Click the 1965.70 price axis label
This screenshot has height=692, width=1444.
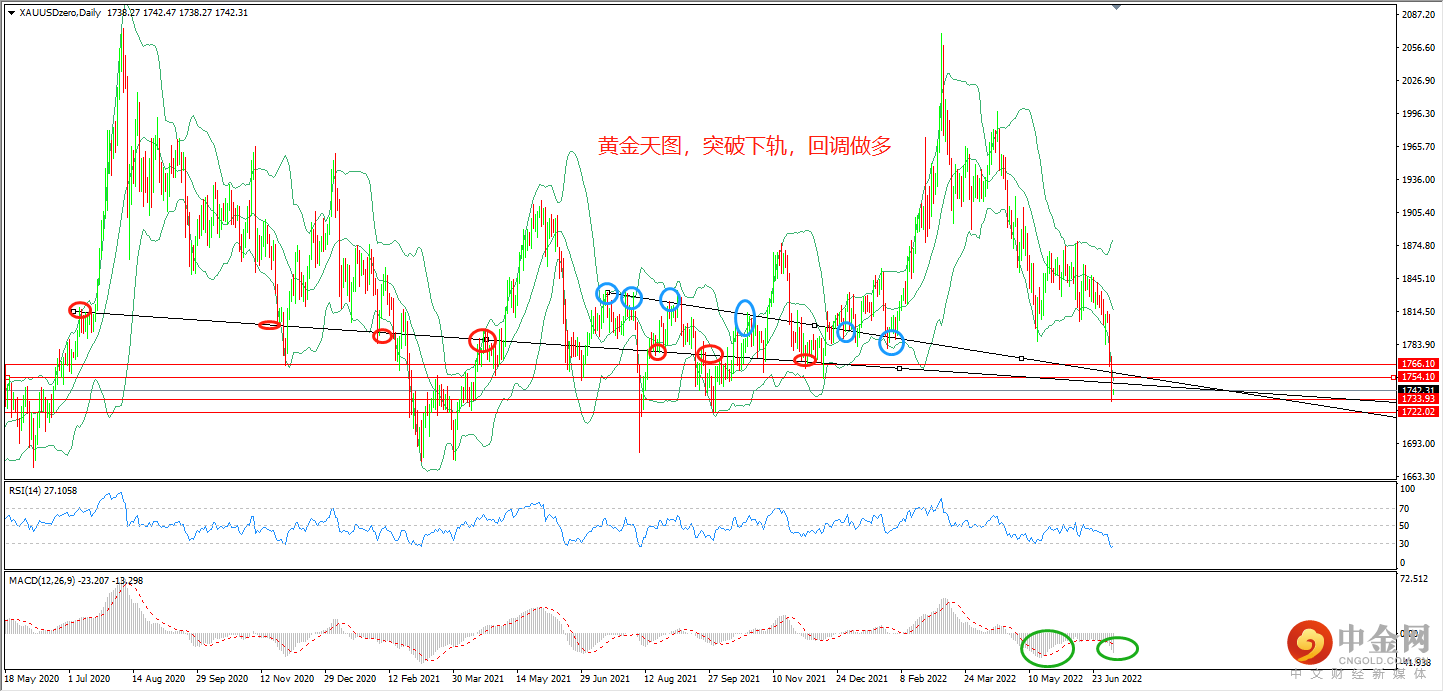(1420, 147)
